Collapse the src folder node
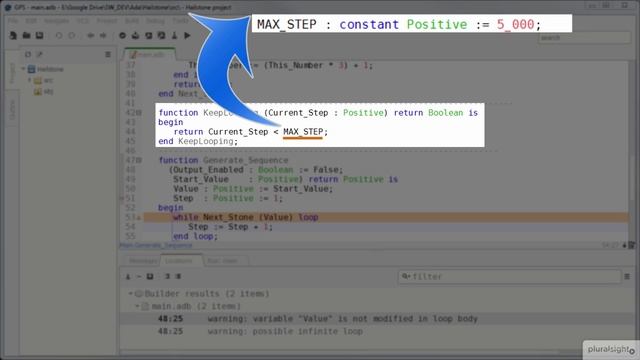Viewport: 640px width, 360px height. (x=30, y=80)
